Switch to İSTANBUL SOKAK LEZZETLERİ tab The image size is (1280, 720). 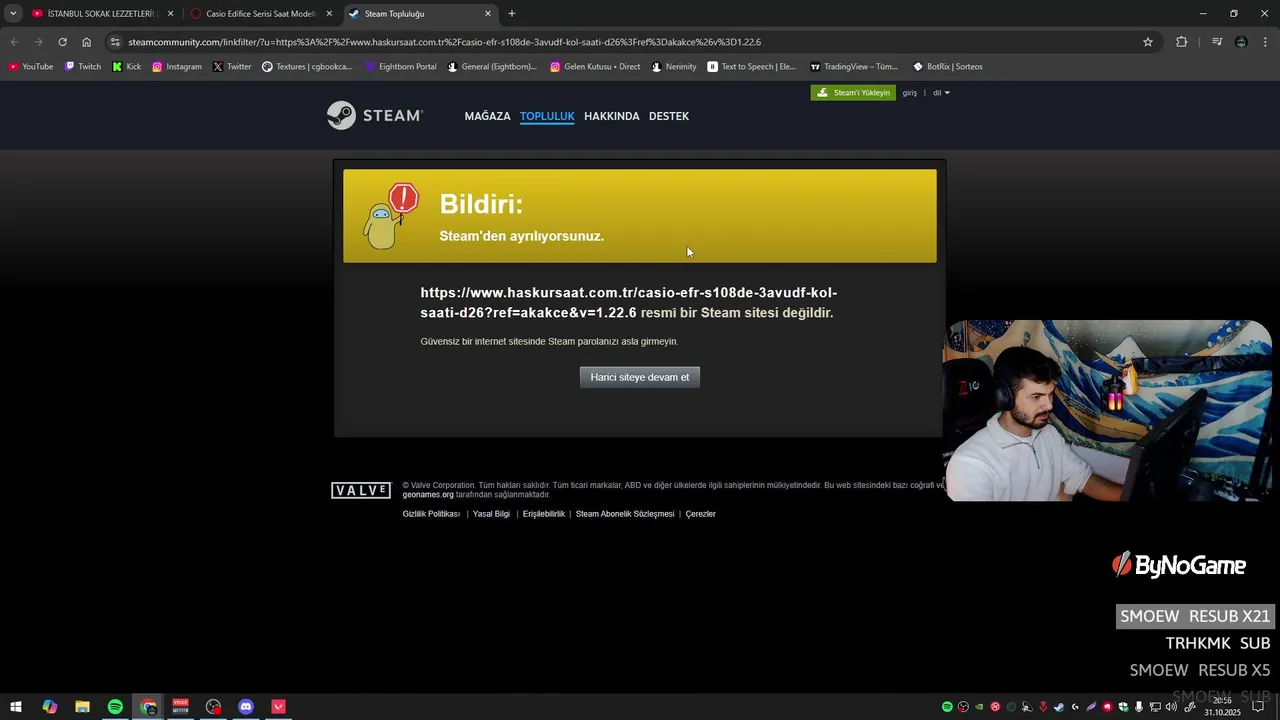(x=103, y=14)
